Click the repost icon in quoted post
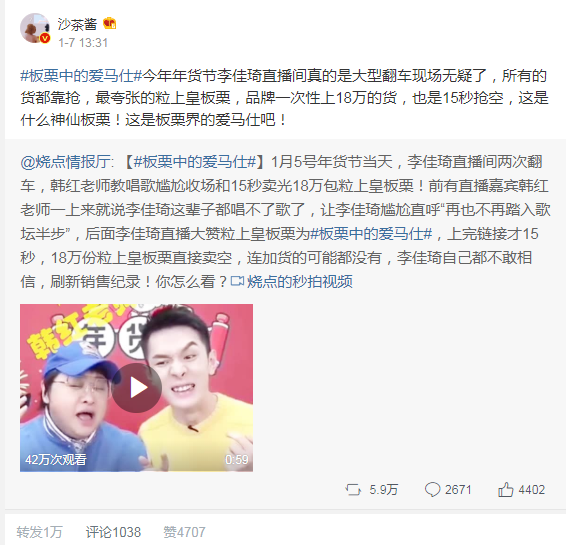This screenshot has width=566, height=545. click(x=353, y=489)
